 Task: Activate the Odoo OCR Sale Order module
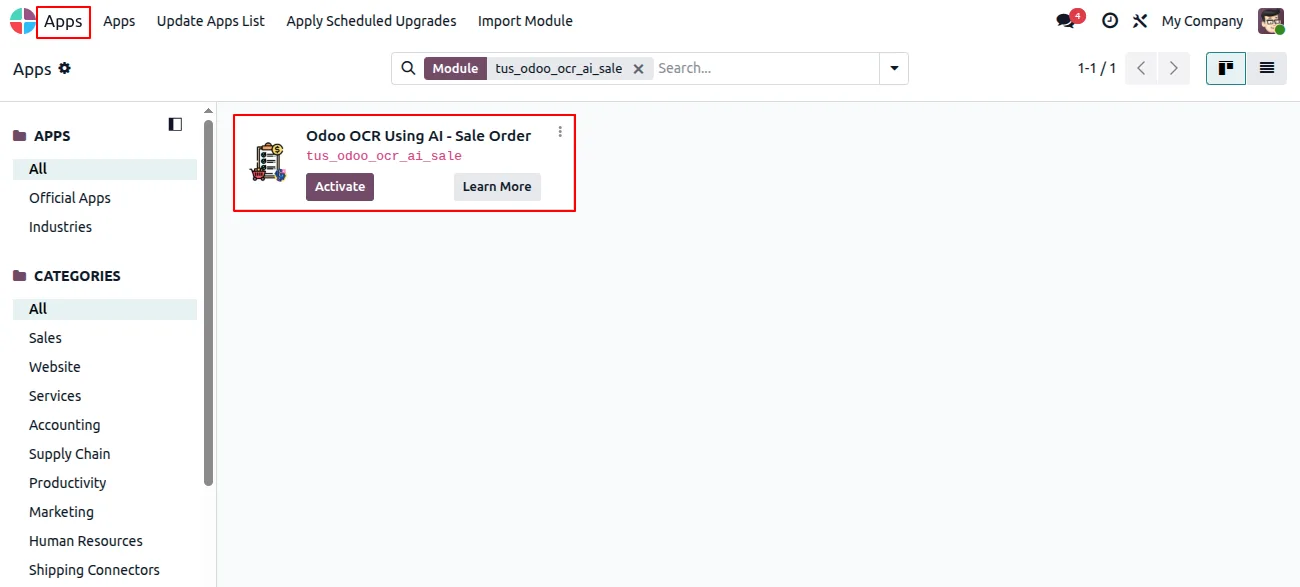coord(340,187)
